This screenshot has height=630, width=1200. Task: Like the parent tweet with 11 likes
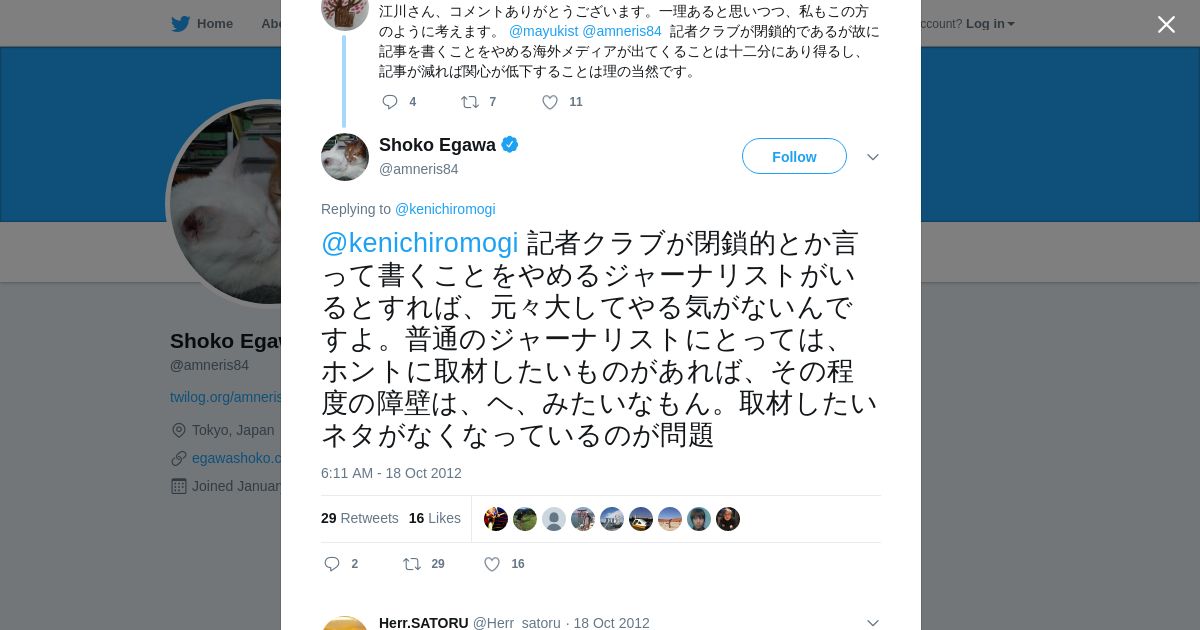(x=550, y=102)
